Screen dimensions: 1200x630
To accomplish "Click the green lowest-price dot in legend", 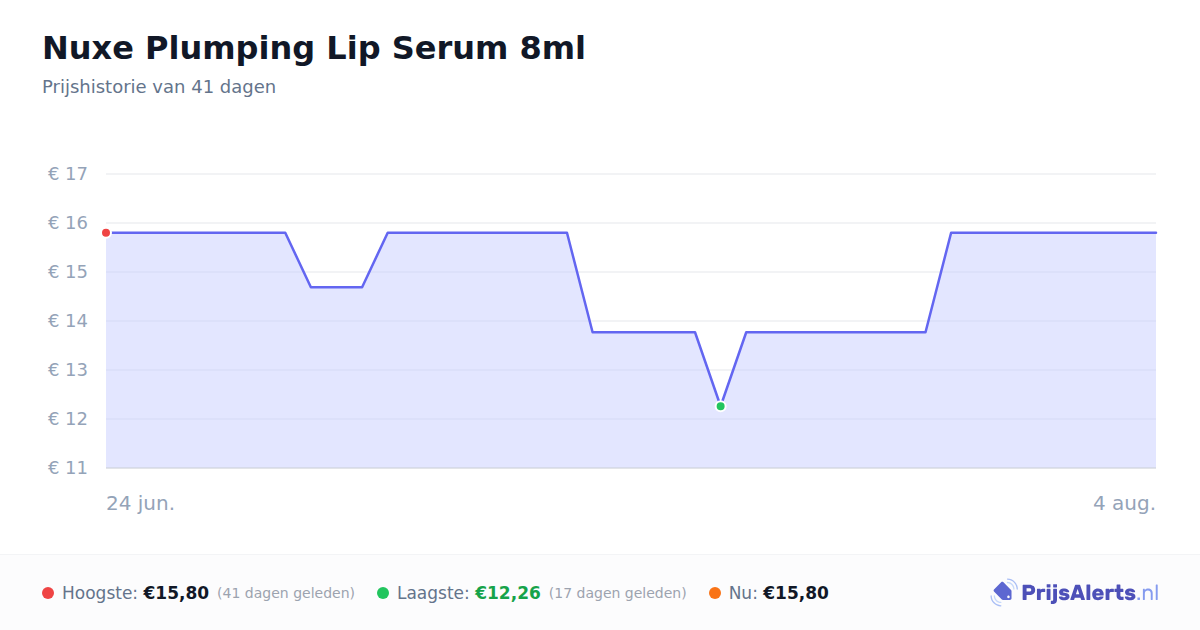I will coord(383,593).
